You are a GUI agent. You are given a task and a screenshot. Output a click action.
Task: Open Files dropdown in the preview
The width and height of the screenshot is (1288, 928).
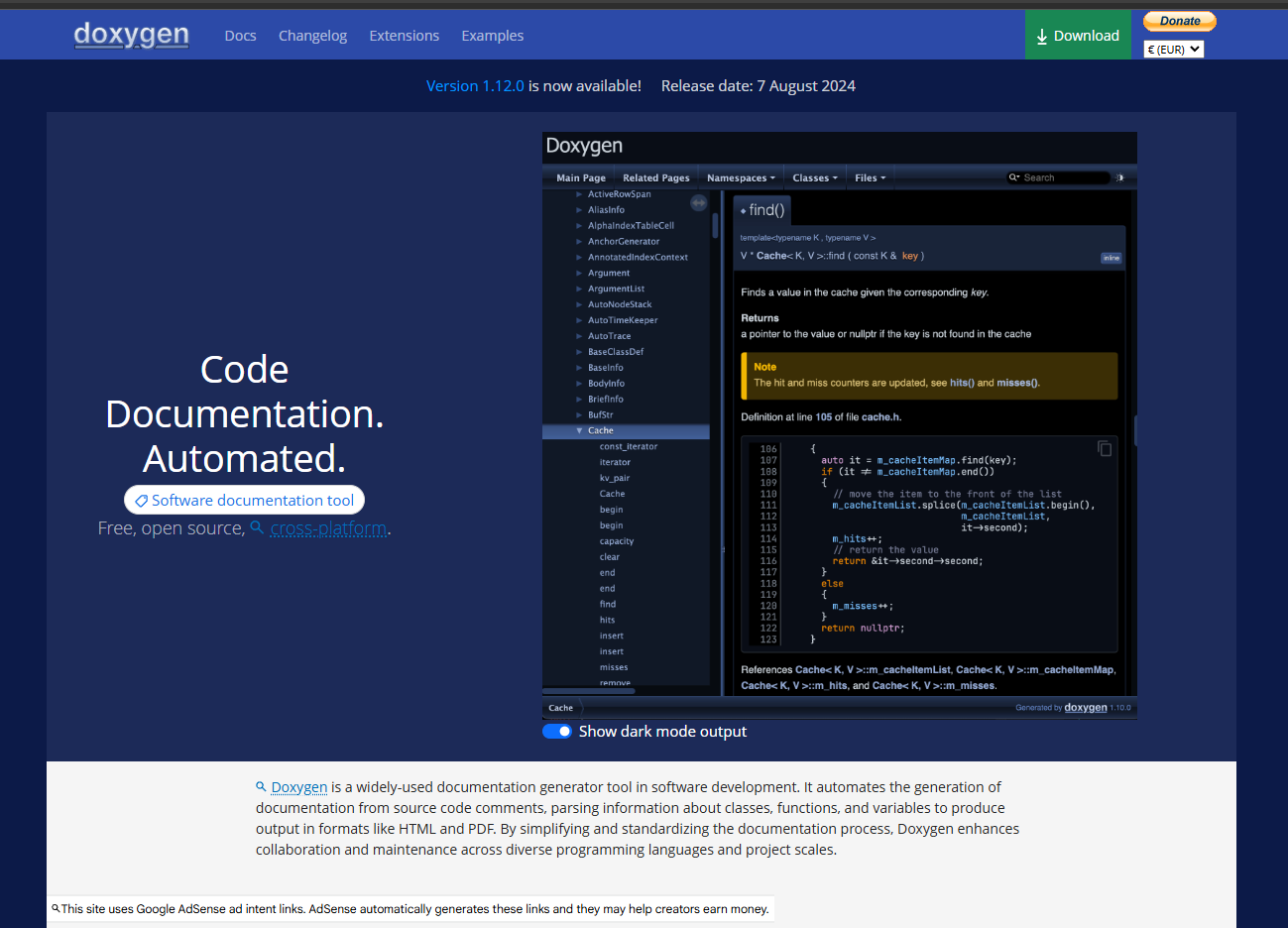(870, 178)
